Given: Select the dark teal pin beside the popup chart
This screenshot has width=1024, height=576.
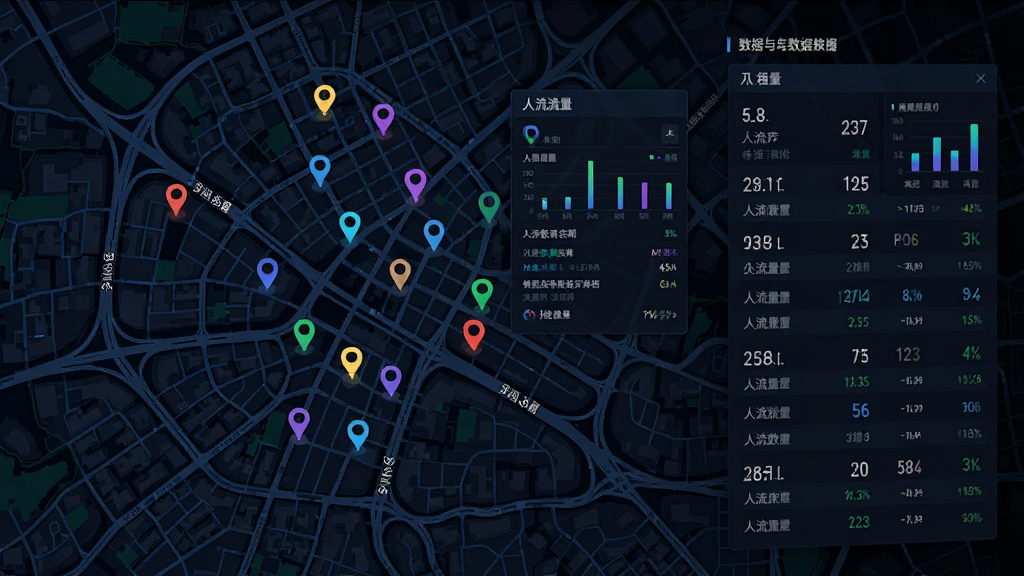Looking at the screenshot, I should pos(489,207).
